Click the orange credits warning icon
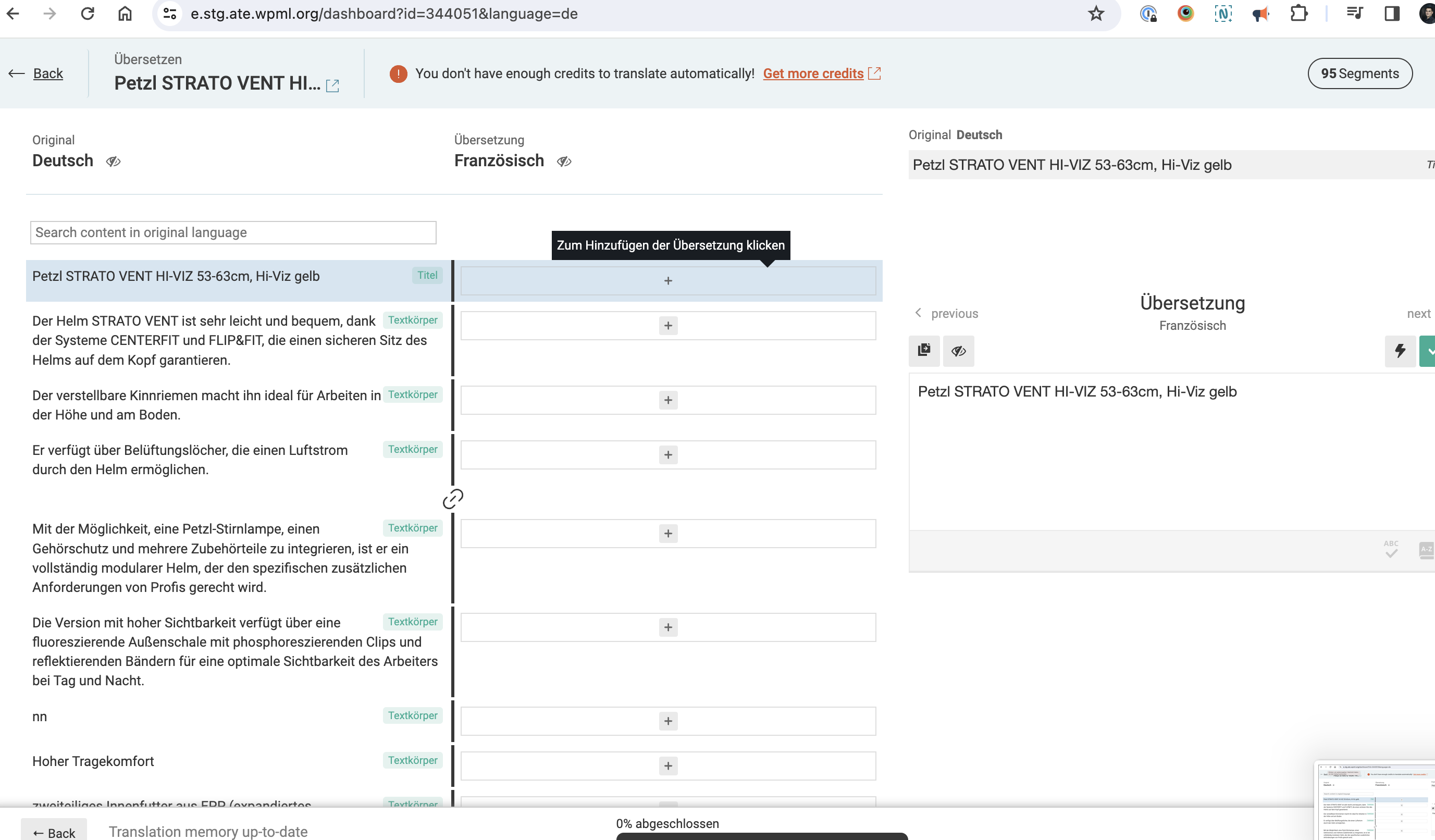The width and height of the screenshot is (1435, 840). (399, 73)
